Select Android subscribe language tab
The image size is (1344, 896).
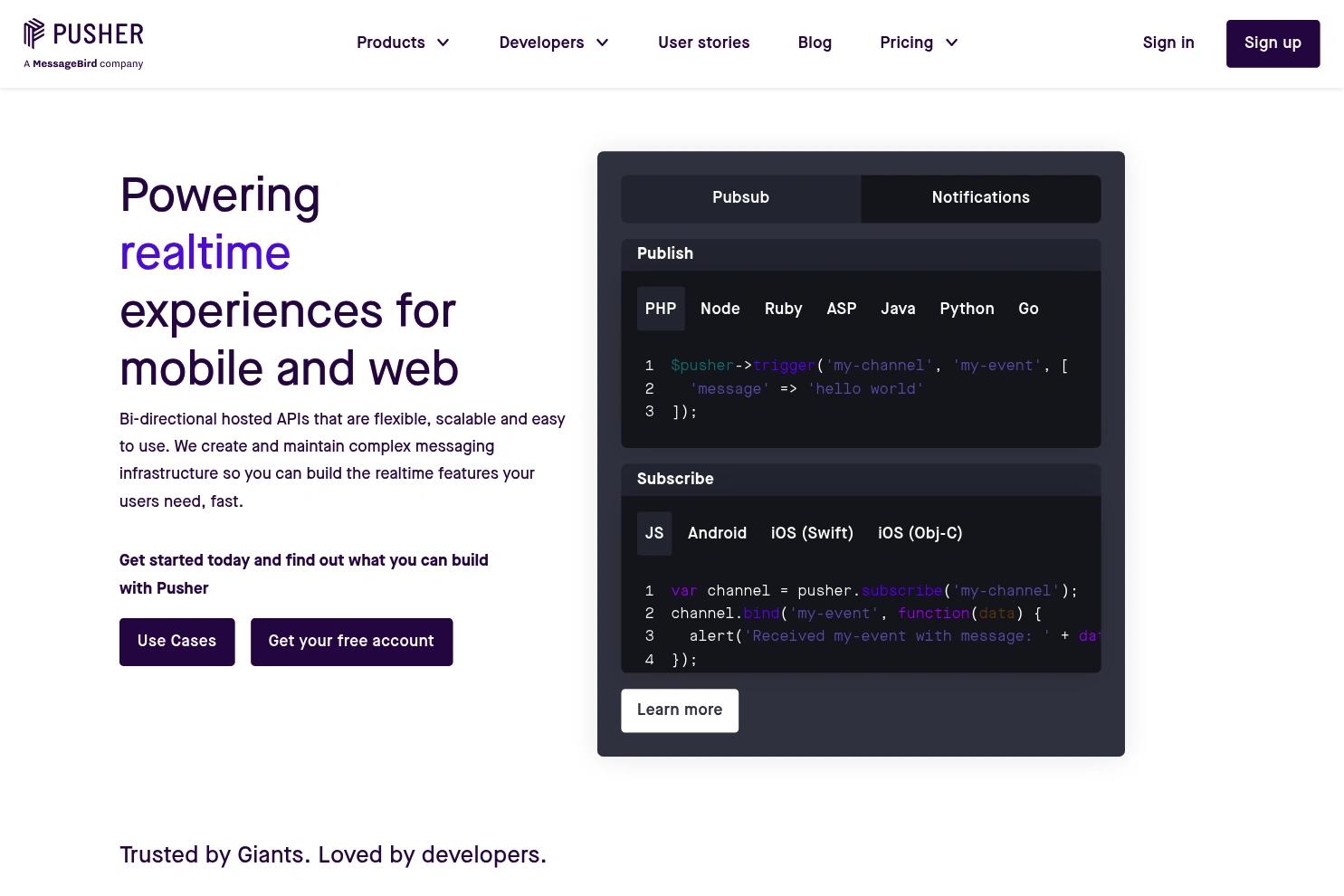pyautogui.click(x=717, y=533)
